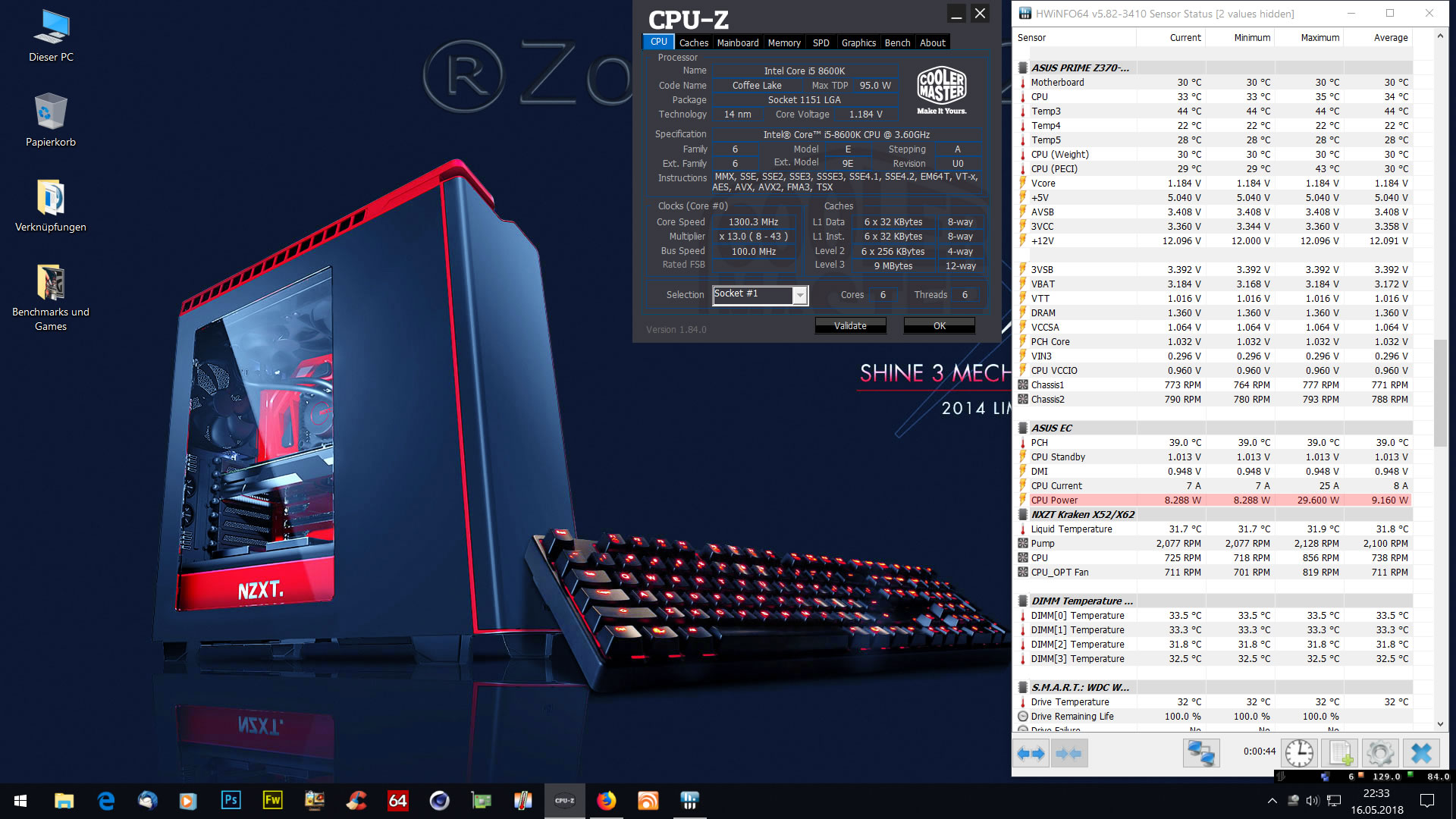
Task: Show hidden system tray icons
Action: (x=1272, y=801)
